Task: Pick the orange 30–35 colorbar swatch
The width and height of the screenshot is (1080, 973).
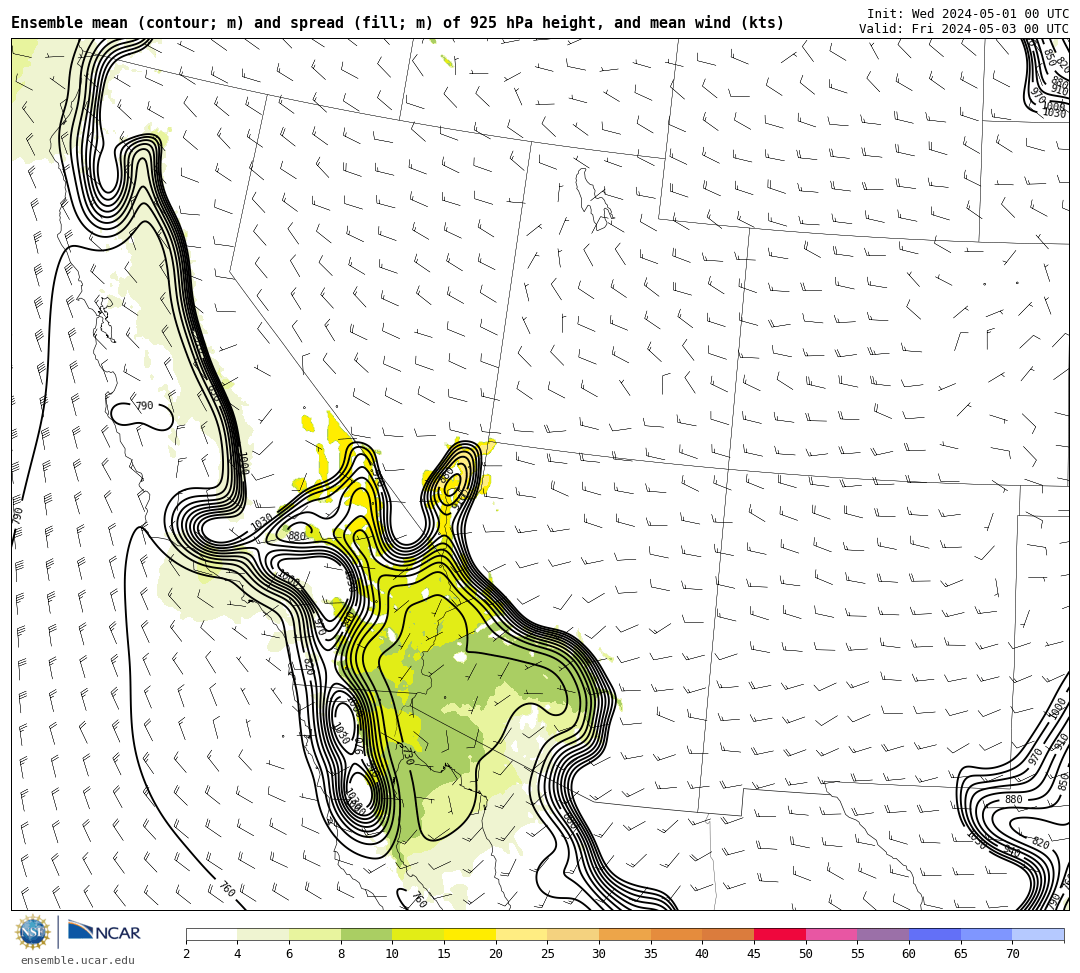Action: 625,934
